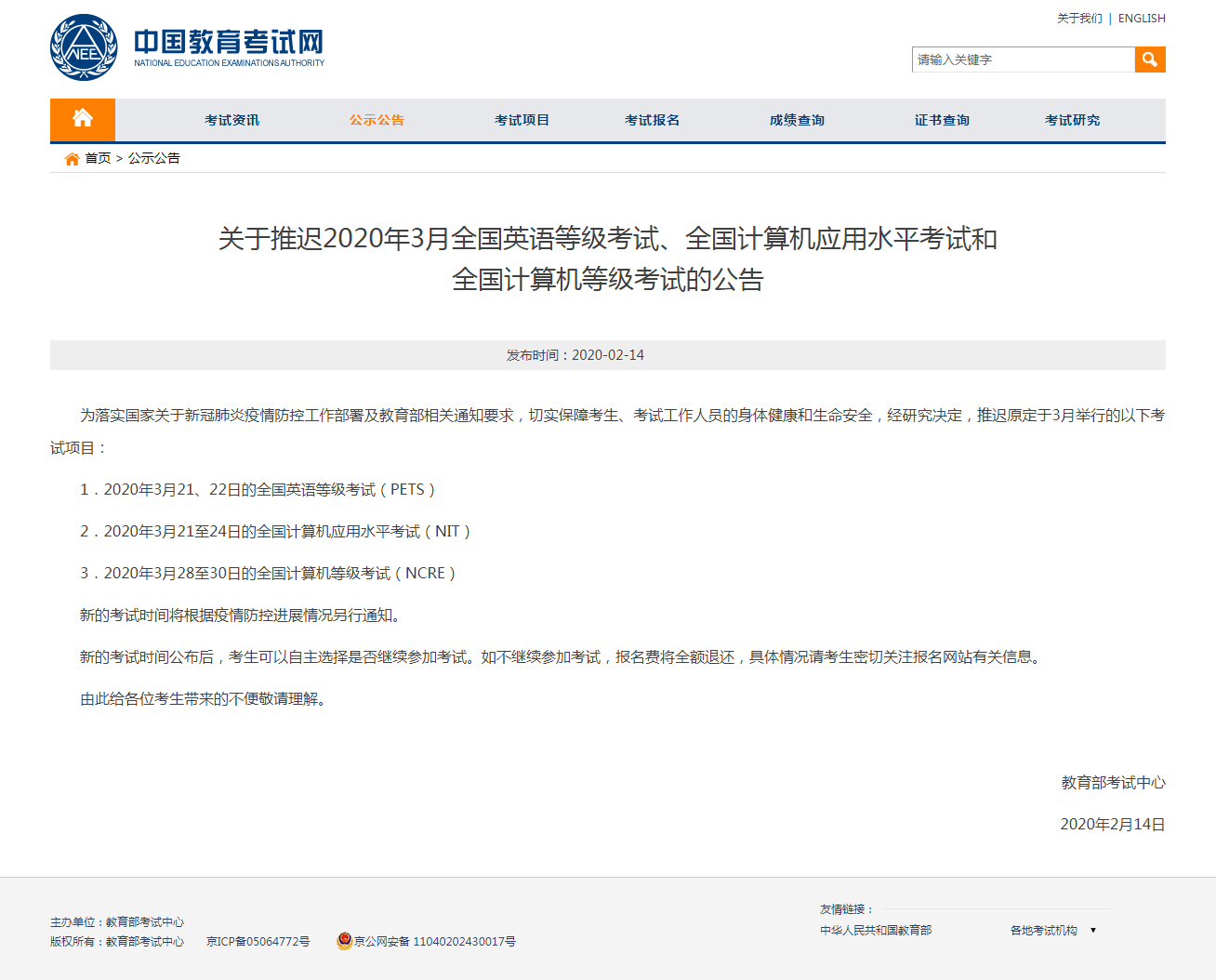Open the 考试研究 menu item
Viewport: 1216px width, 980px height.
point(1072,120)
